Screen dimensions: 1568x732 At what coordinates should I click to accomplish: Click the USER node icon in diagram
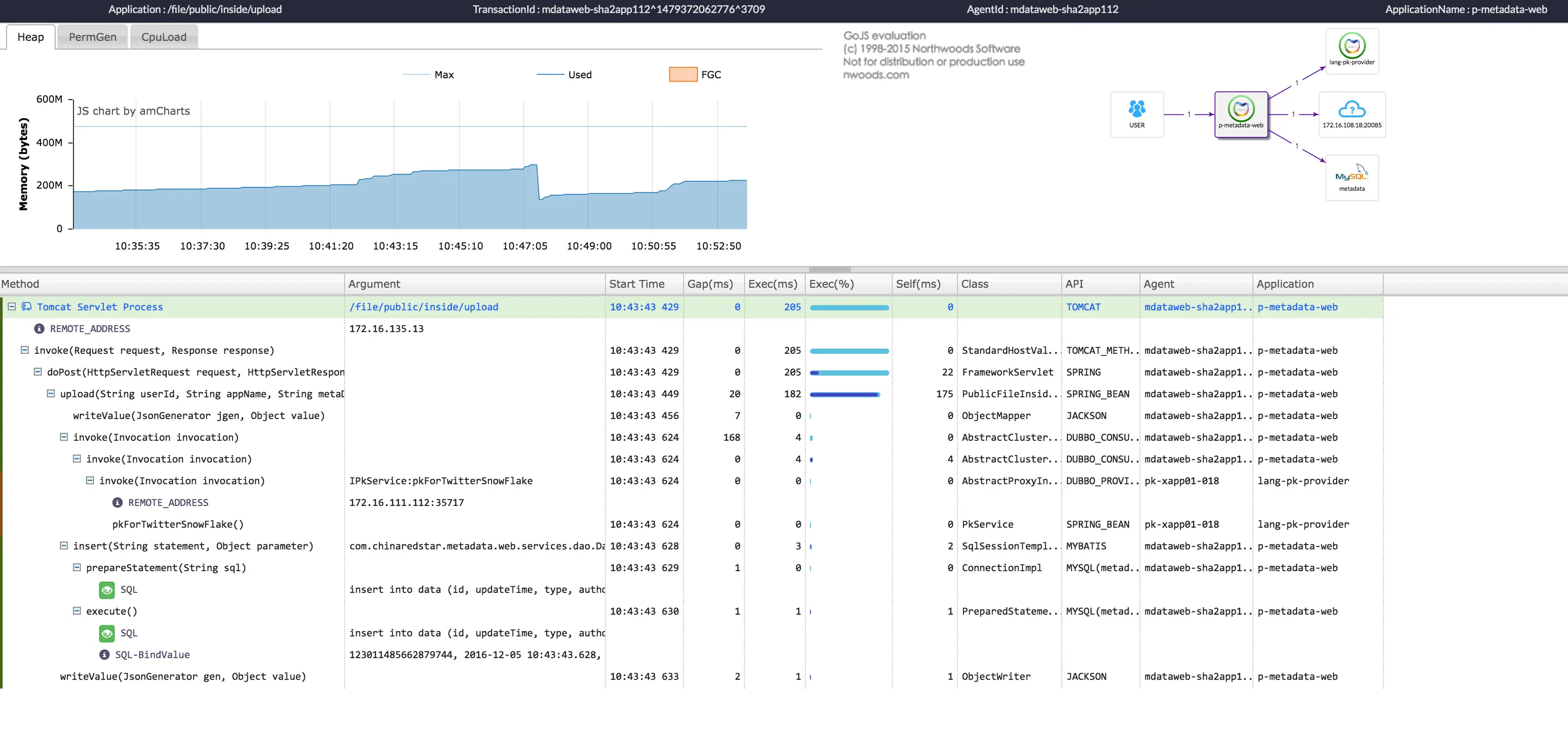pyautogui.click(x=1137, y=109)
